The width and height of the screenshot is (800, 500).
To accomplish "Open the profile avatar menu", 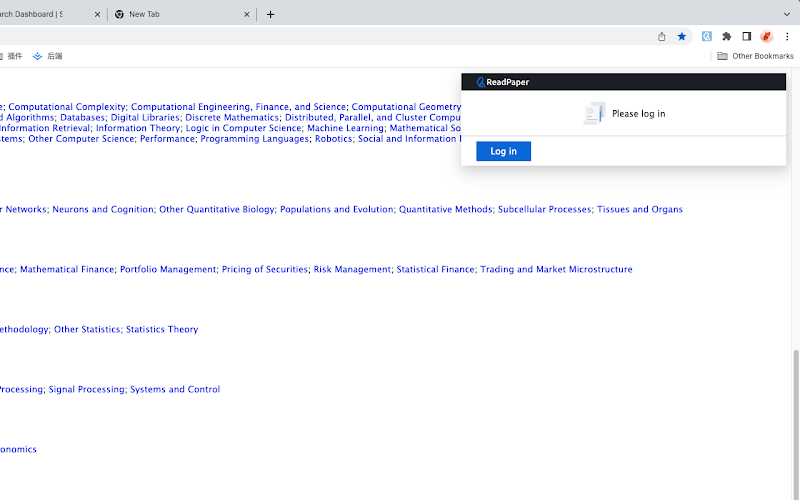I will point(766,36).
